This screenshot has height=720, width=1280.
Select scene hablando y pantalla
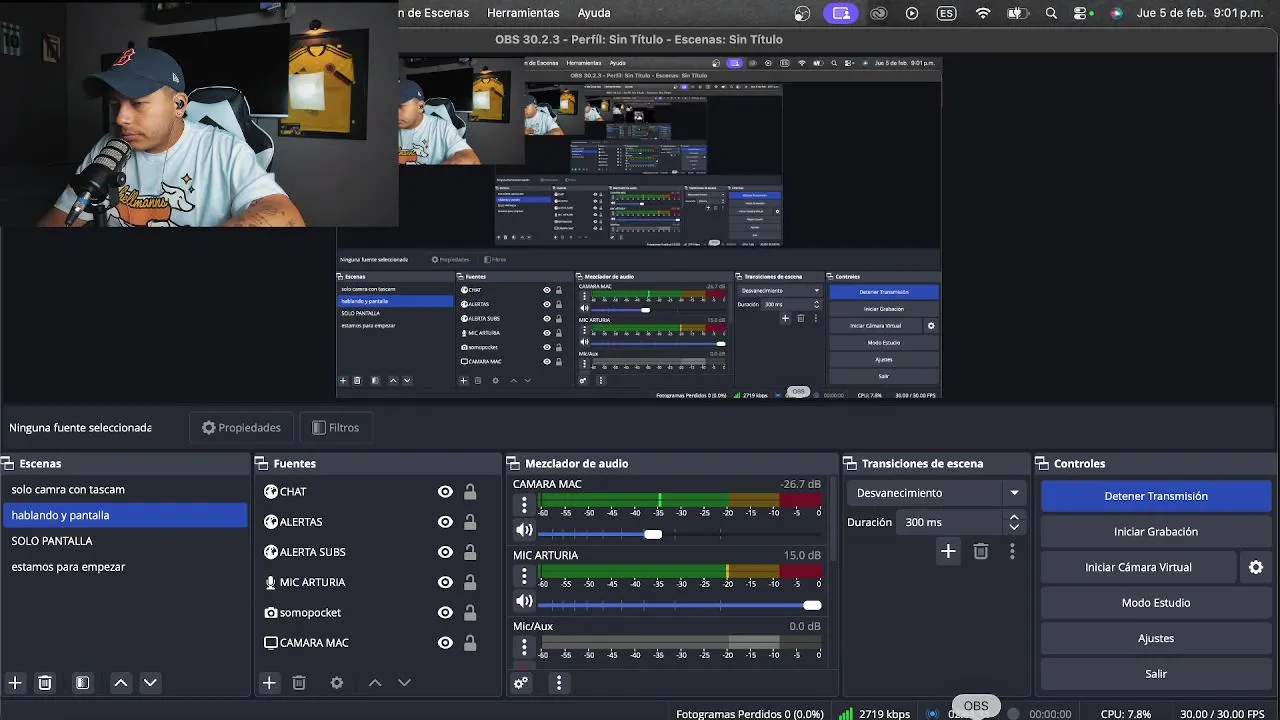(x=124, y=515)
